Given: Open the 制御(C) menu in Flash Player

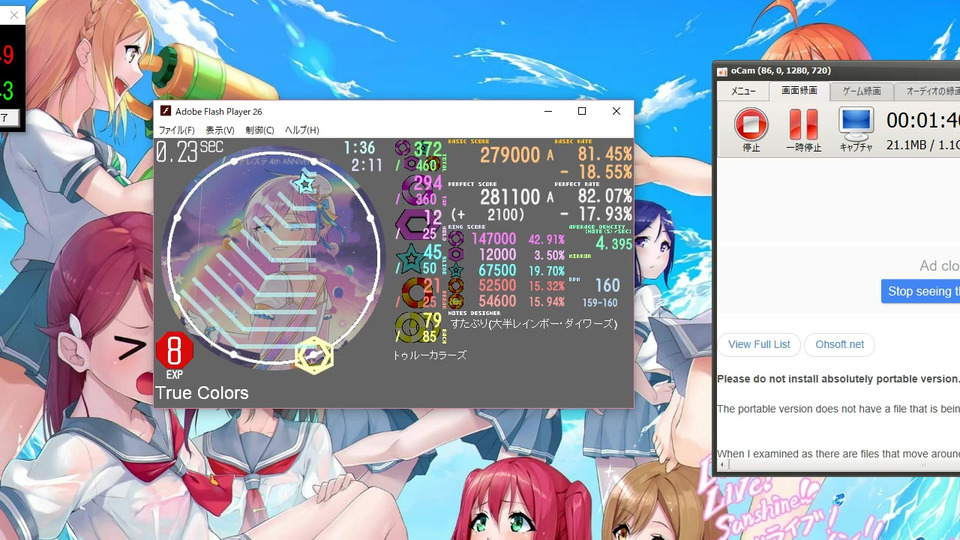Looking at the screenshot, I should pos(260,130).
